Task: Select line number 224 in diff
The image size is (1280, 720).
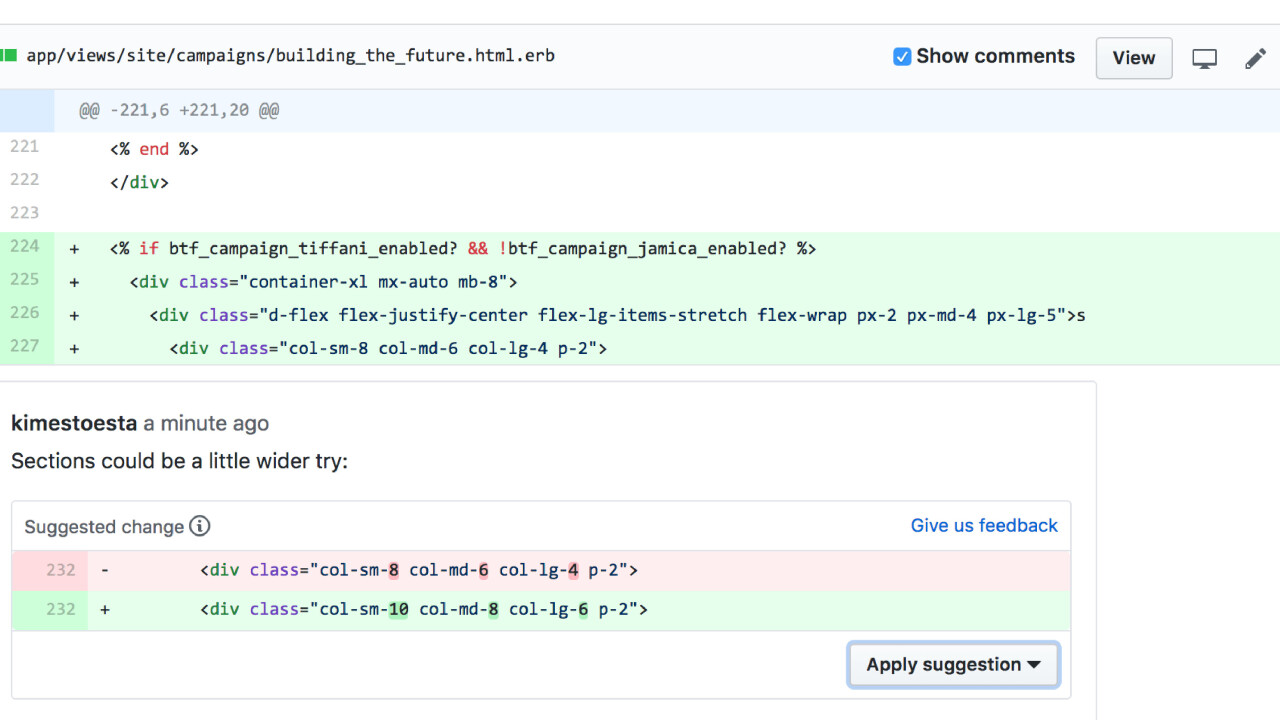Action: pyautogui.click(x=25, y=247)
